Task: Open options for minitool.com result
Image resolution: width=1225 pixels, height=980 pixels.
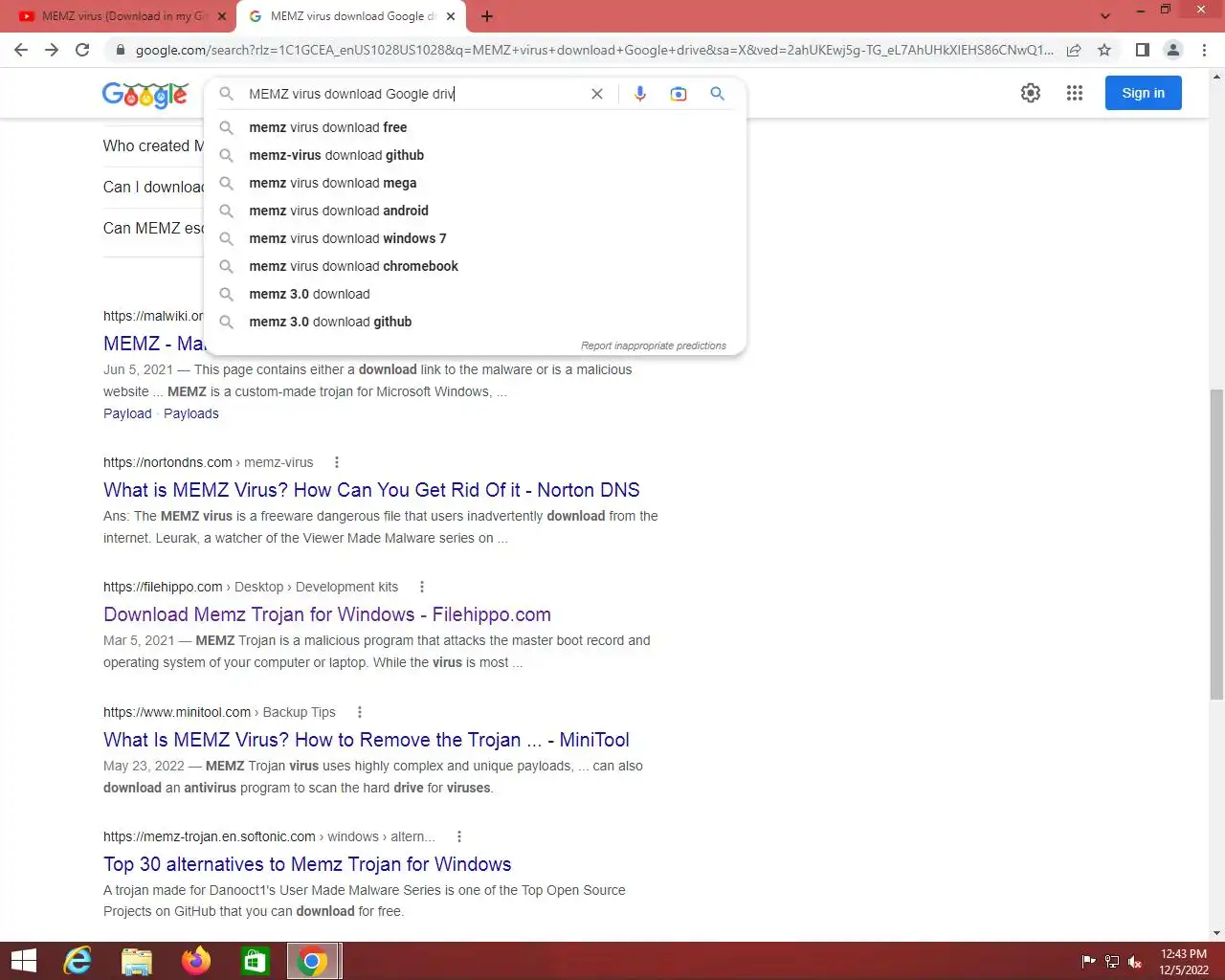Action: pos(359,712)
